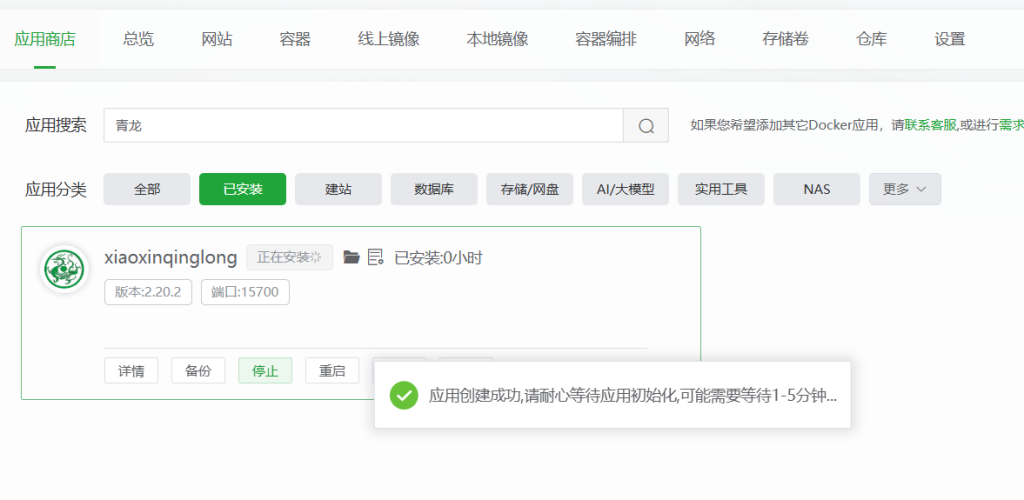Expand the 更多 category dropdown
The width and height of the screenshot is (1024, 500).
[x=904, y=189]
